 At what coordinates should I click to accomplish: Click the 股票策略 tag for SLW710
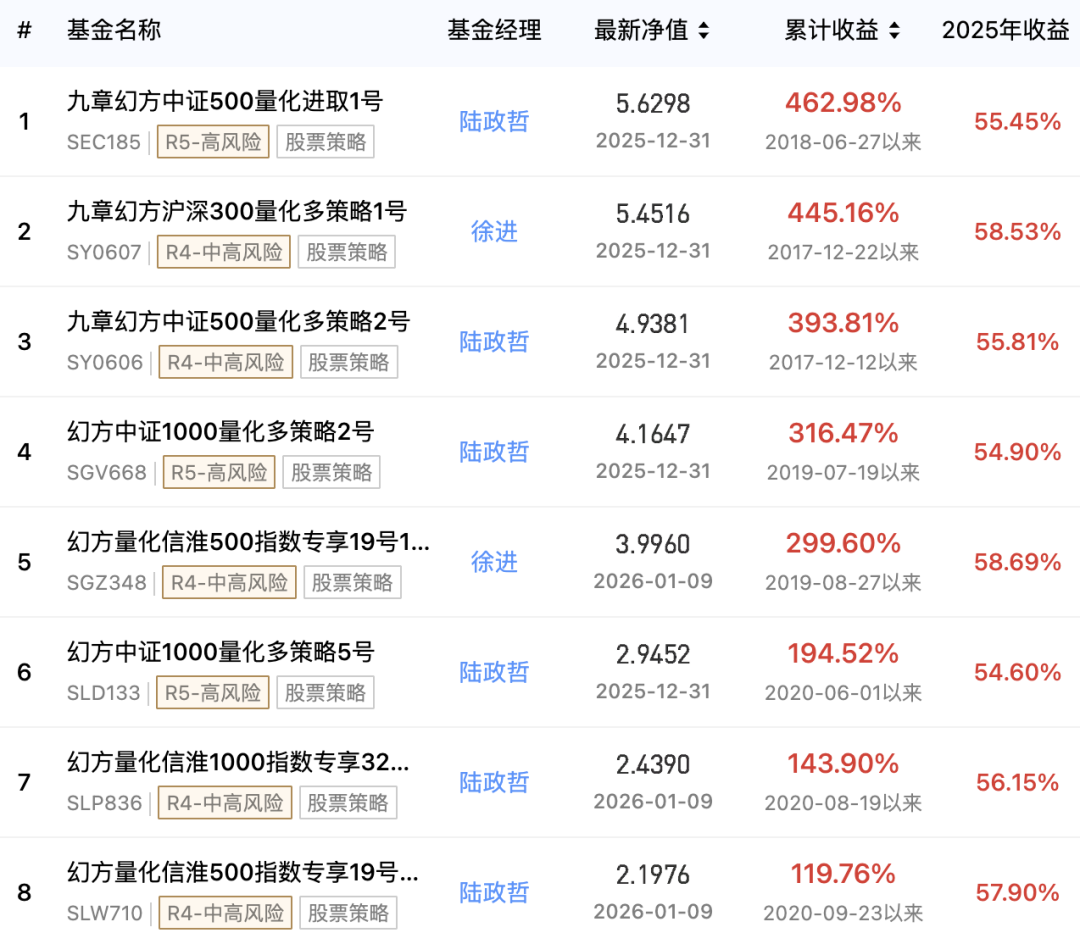348,912
